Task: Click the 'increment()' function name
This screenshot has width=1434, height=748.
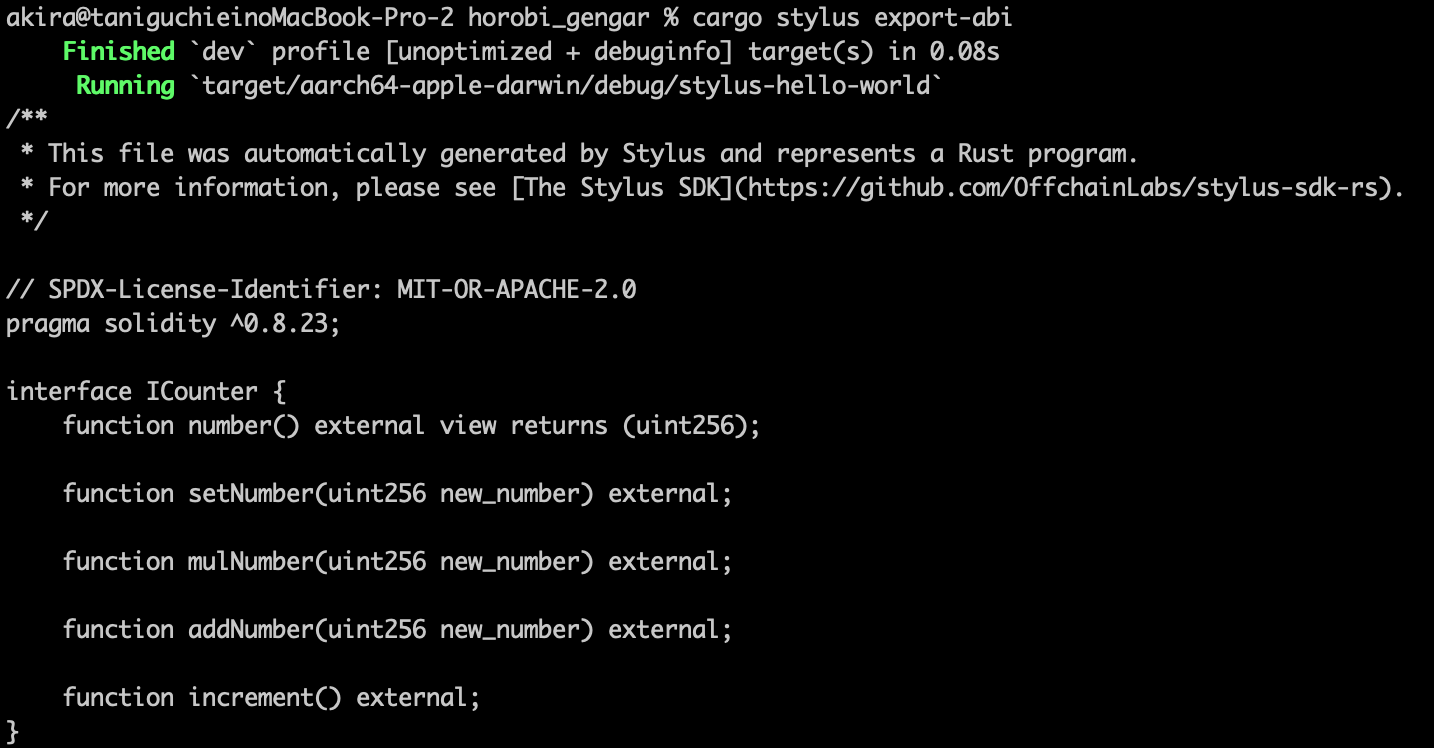Action: click(x=265, y=697)
